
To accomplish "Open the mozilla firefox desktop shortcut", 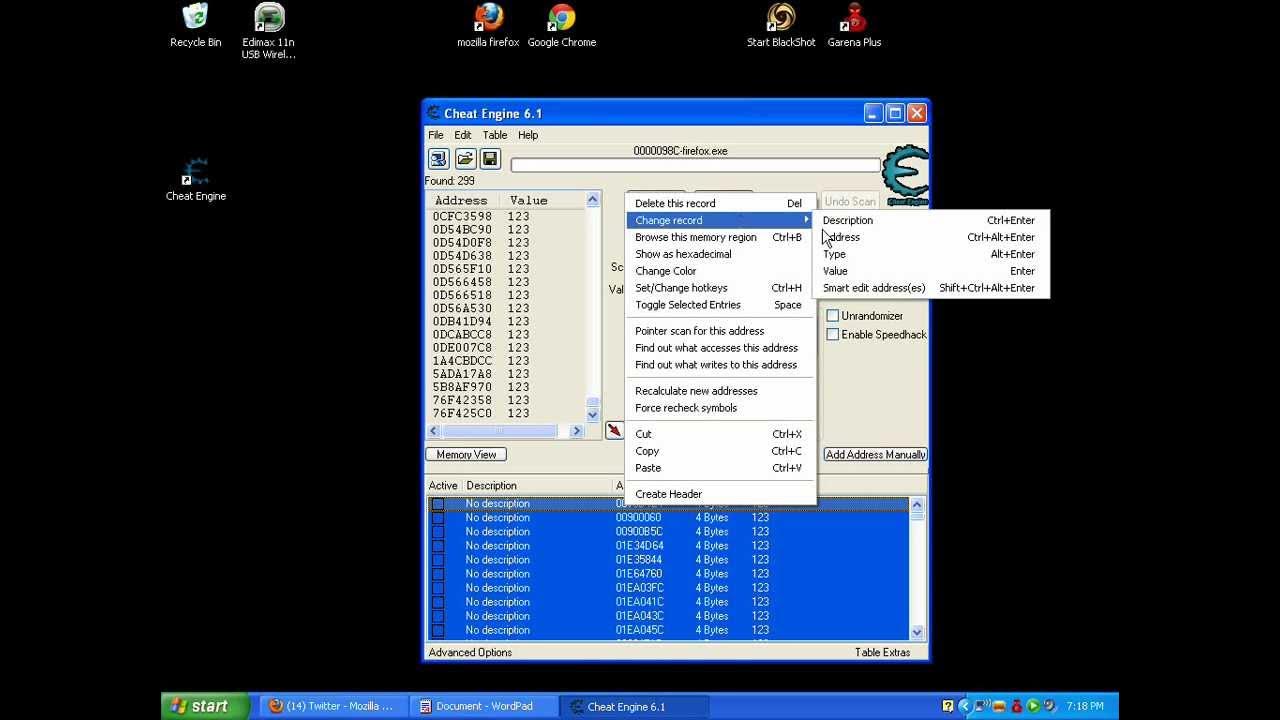I will click(488, 26).
